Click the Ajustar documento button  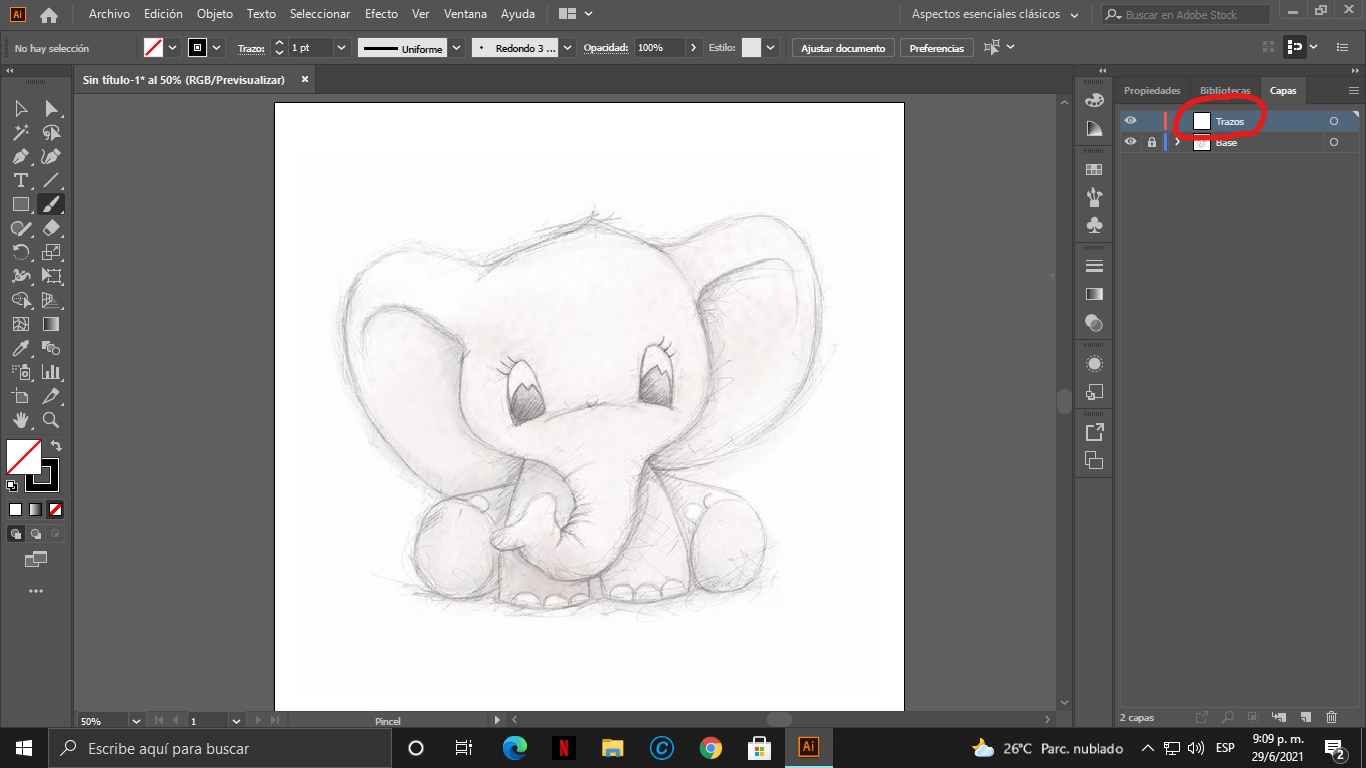843,48
